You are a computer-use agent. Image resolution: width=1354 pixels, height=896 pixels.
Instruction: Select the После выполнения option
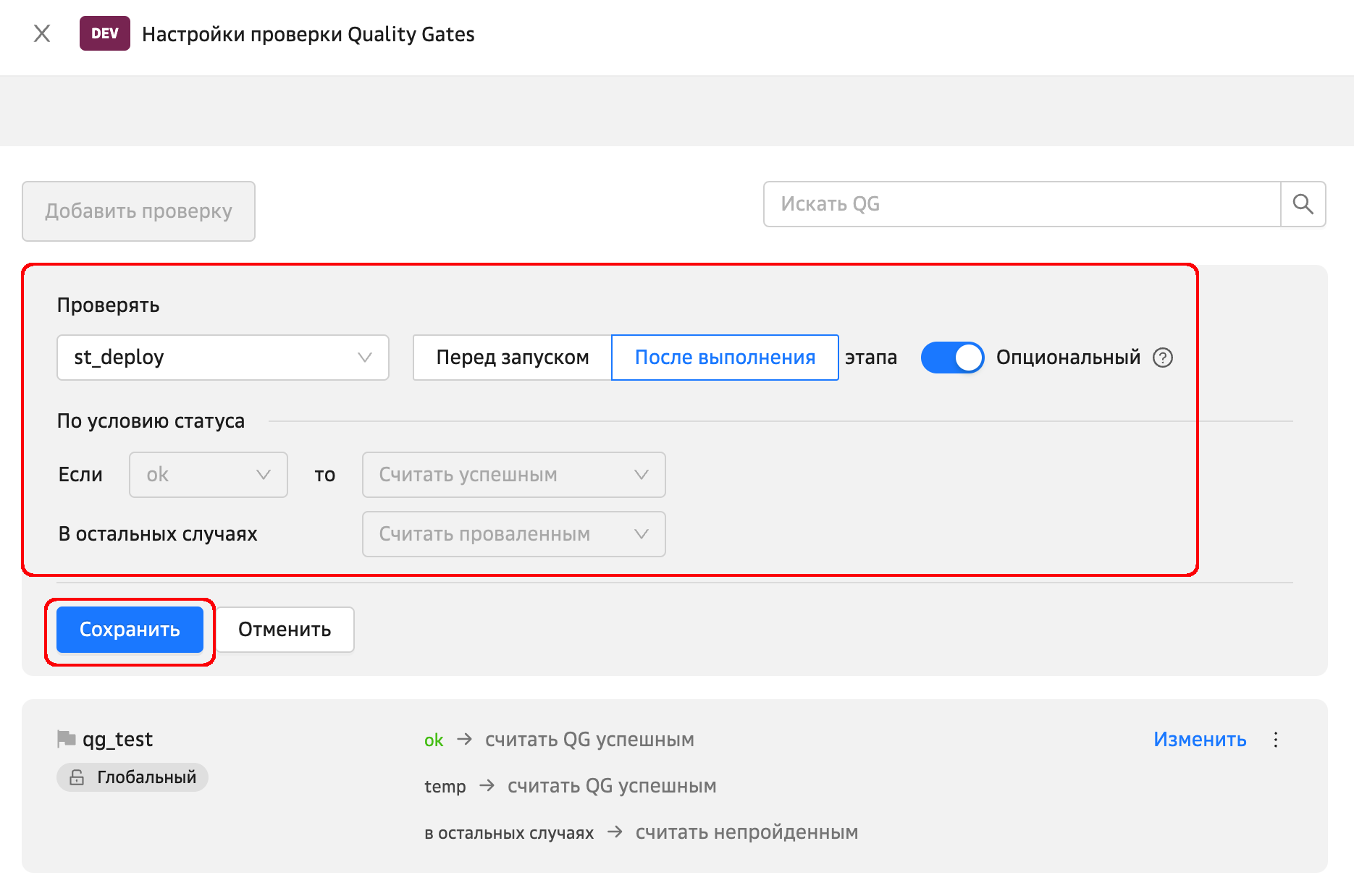coord(725,358)
